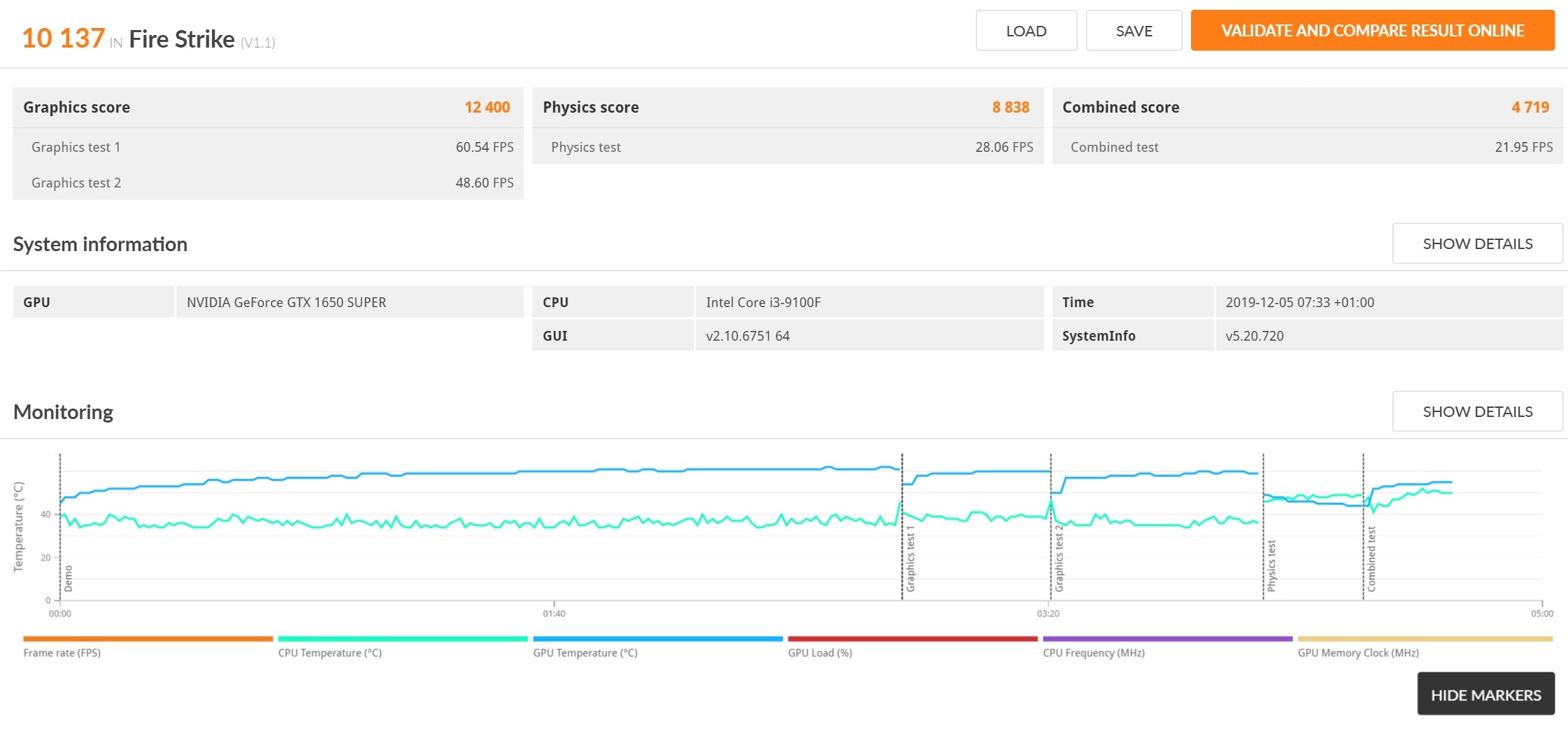Click Graphics test 1 result 60.54 FPS
Viewport: 1568px width, 729px height.
[x=485, y=147]
